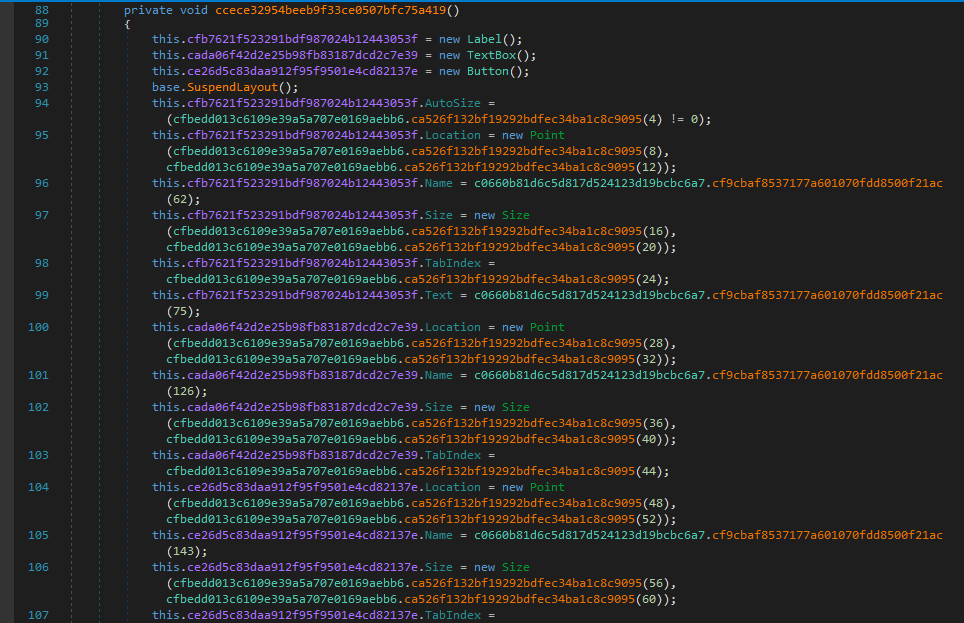Image resolution: width=964 pixels, height=623 pixels.
Task: Click the SuspendLayout method call
Action: point(232,87)
